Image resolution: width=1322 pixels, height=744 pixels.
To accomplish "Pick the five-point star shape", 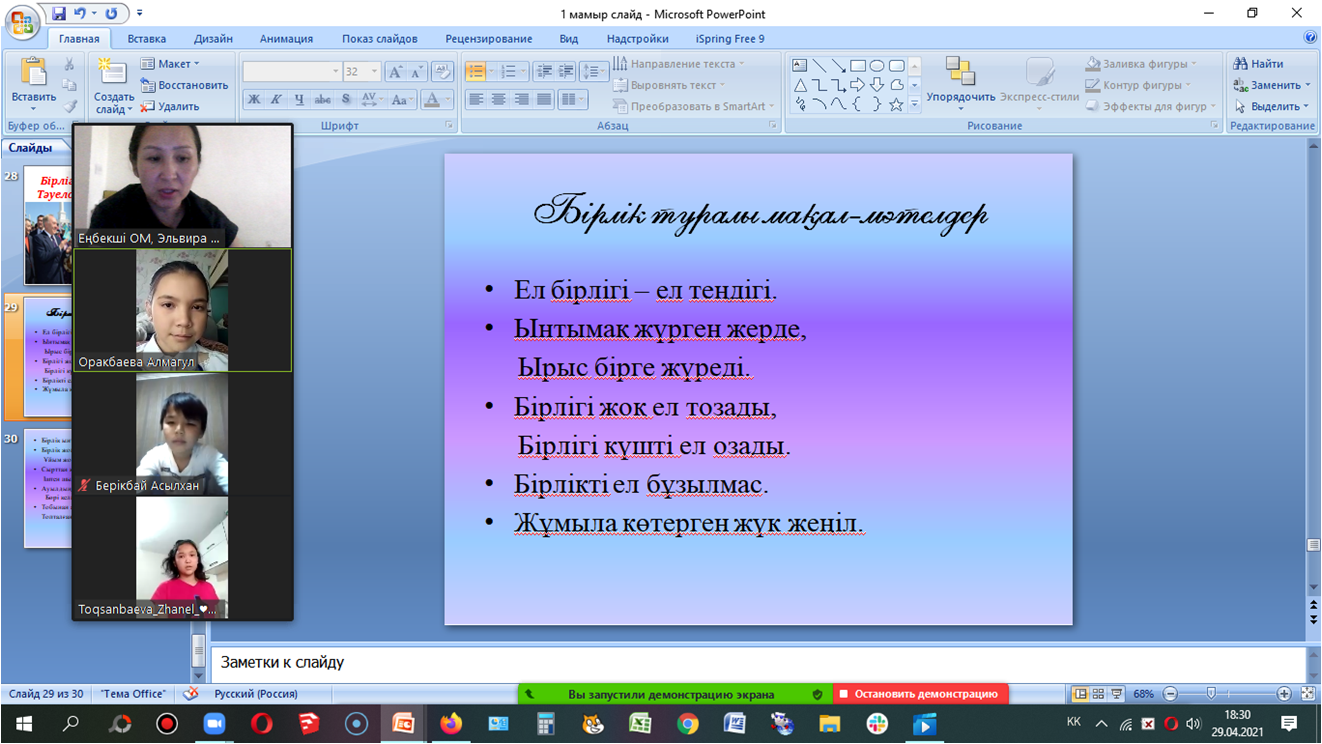I will coord(896,104).
